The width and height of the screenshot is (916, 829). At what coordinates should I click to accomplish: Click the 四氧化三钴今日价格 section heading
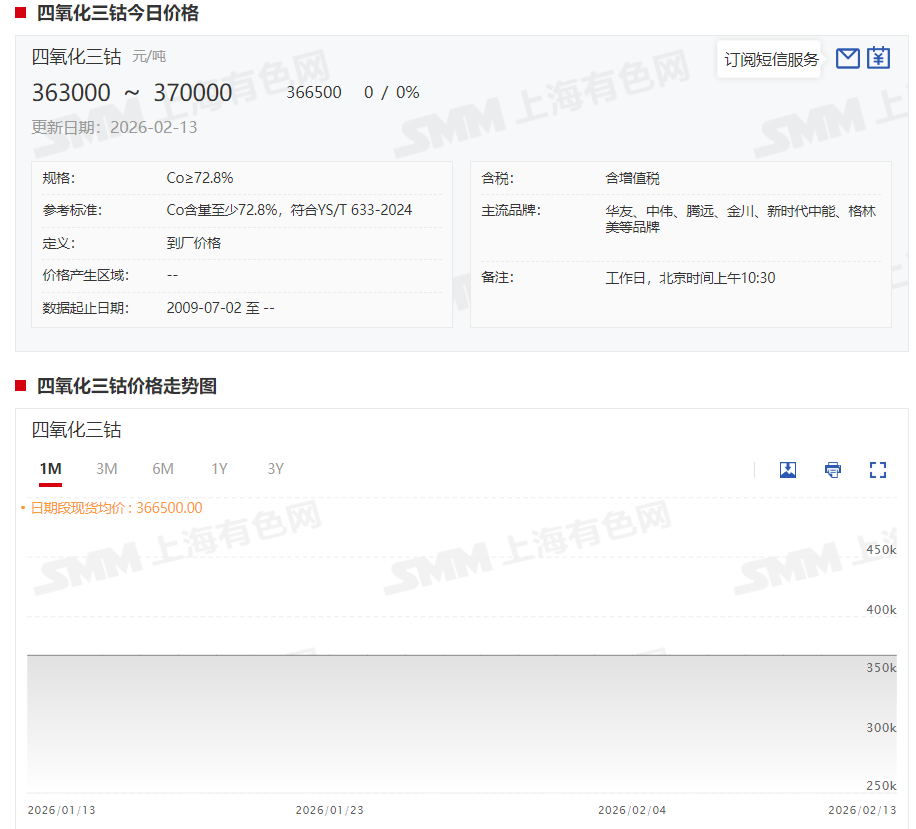(x=117, y=13)
